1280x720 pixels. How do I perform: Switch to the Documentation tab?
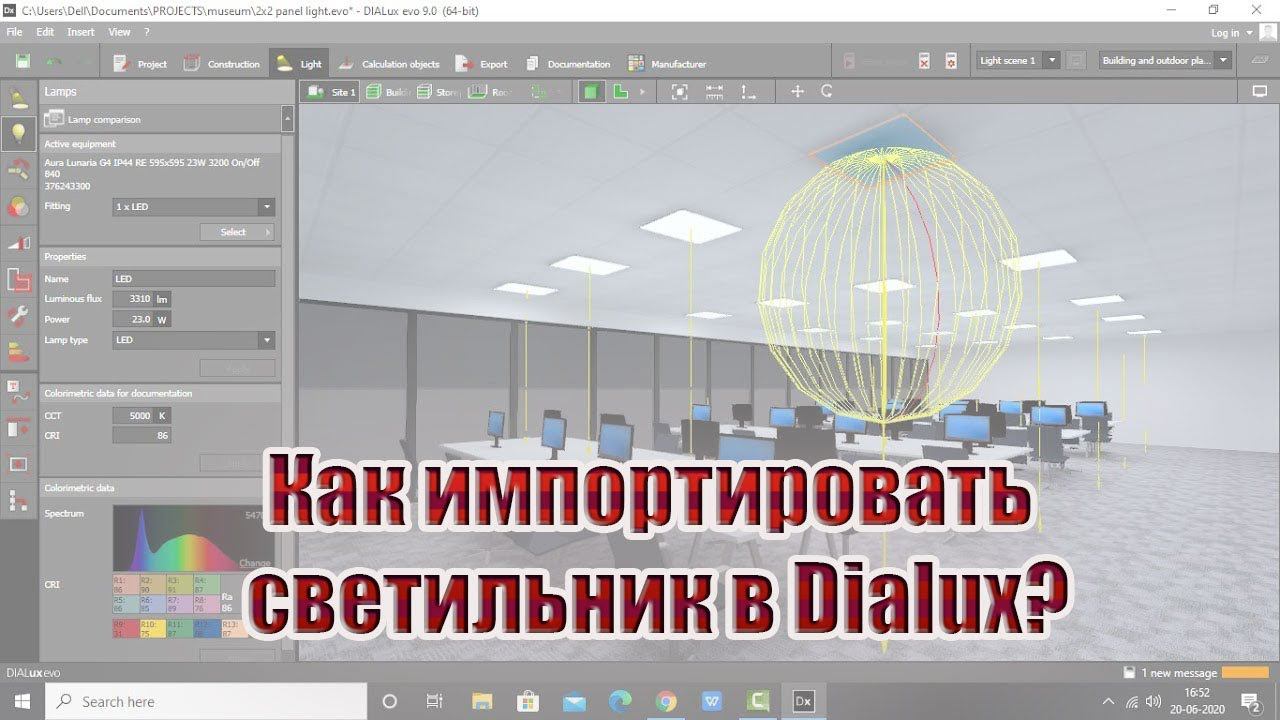pos(567,63)
